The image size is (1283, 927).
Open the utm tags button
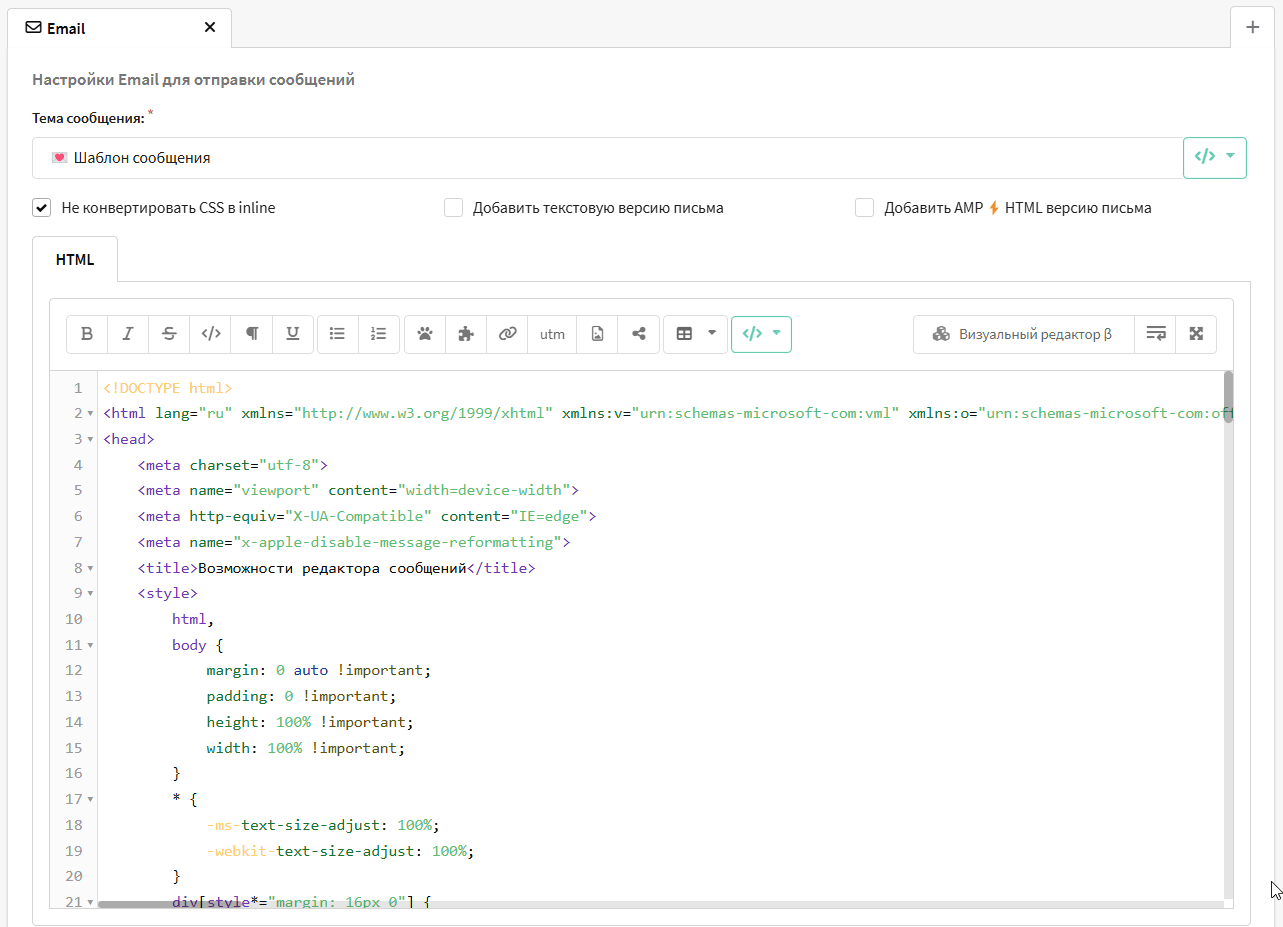pos(552,334)
